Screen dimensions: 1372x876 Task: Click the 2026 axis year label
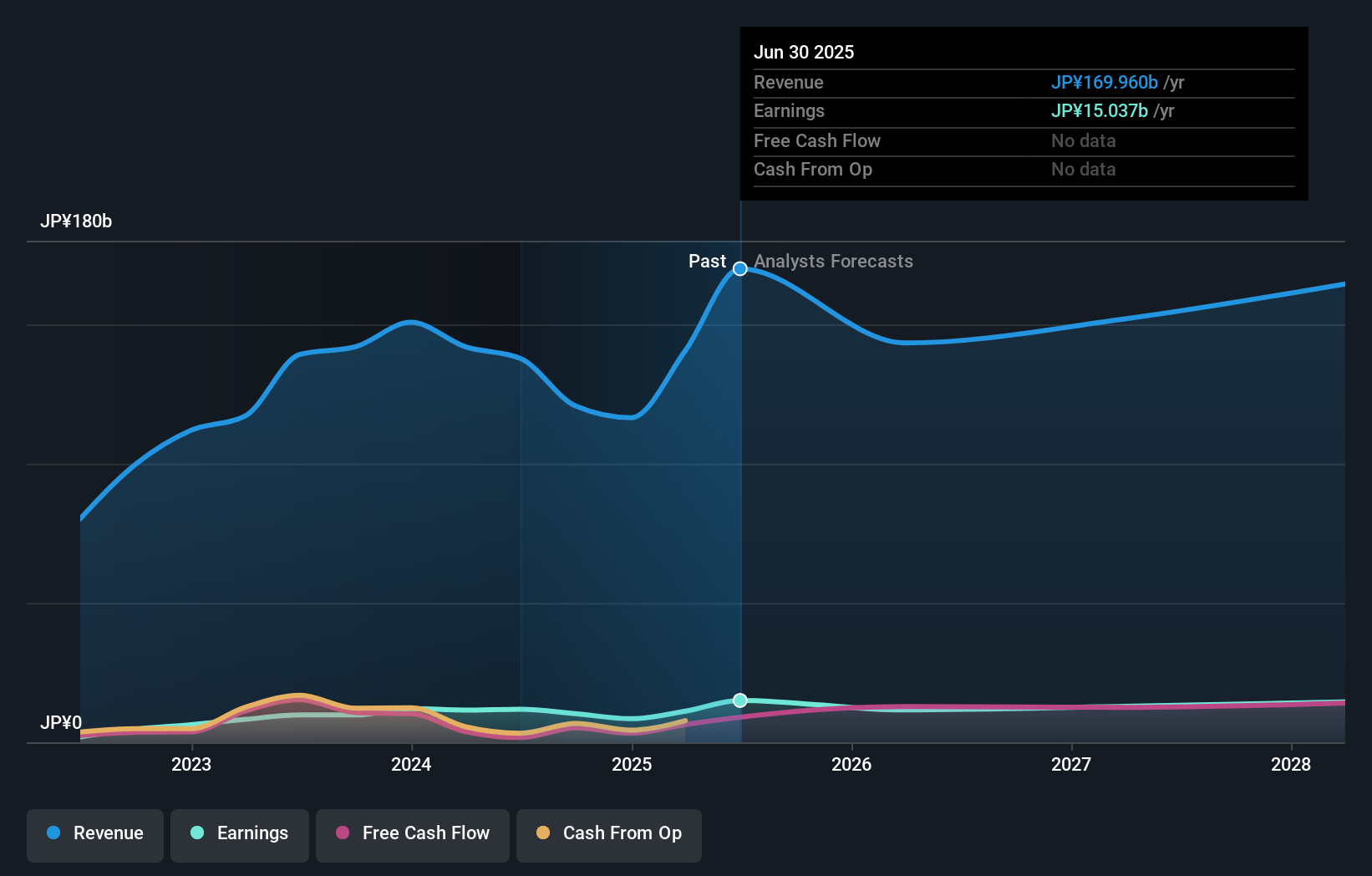[851, 763]
